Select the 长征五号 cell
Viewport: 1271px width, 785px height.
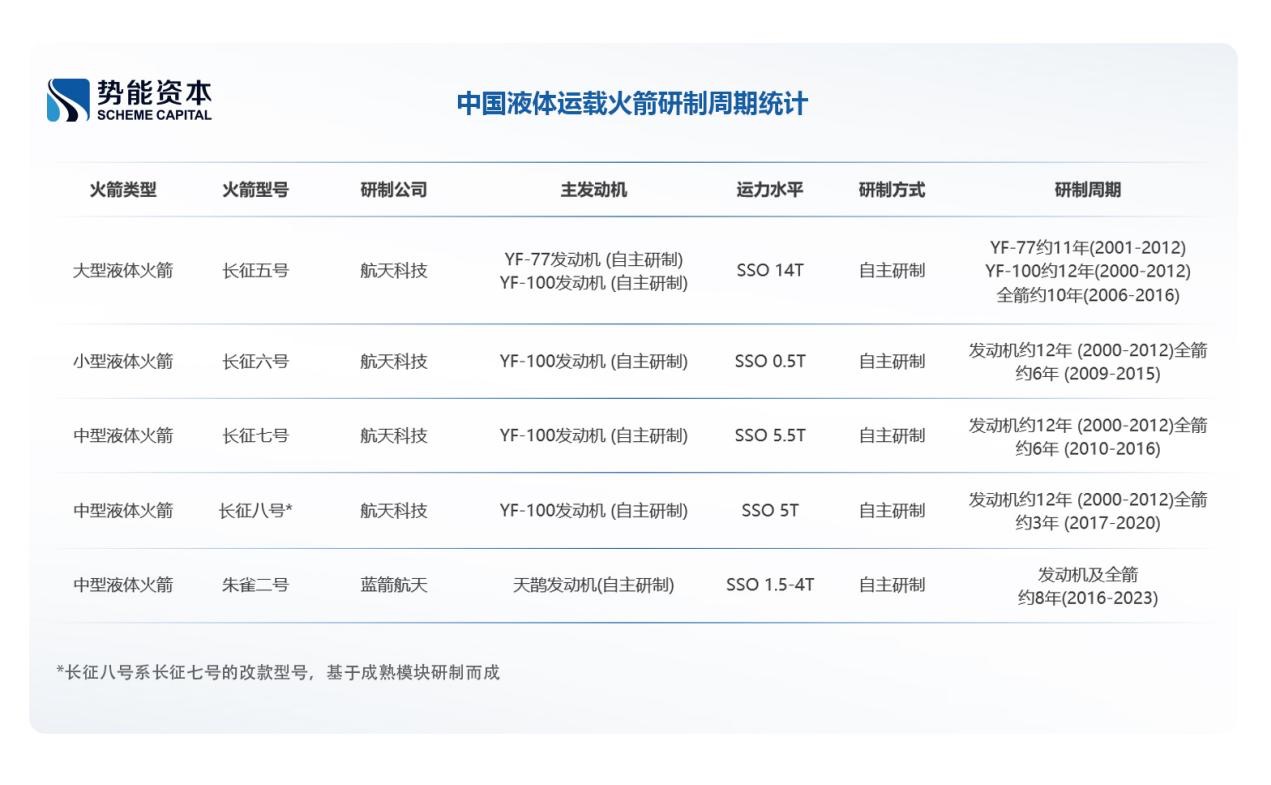tap(256, 270)
